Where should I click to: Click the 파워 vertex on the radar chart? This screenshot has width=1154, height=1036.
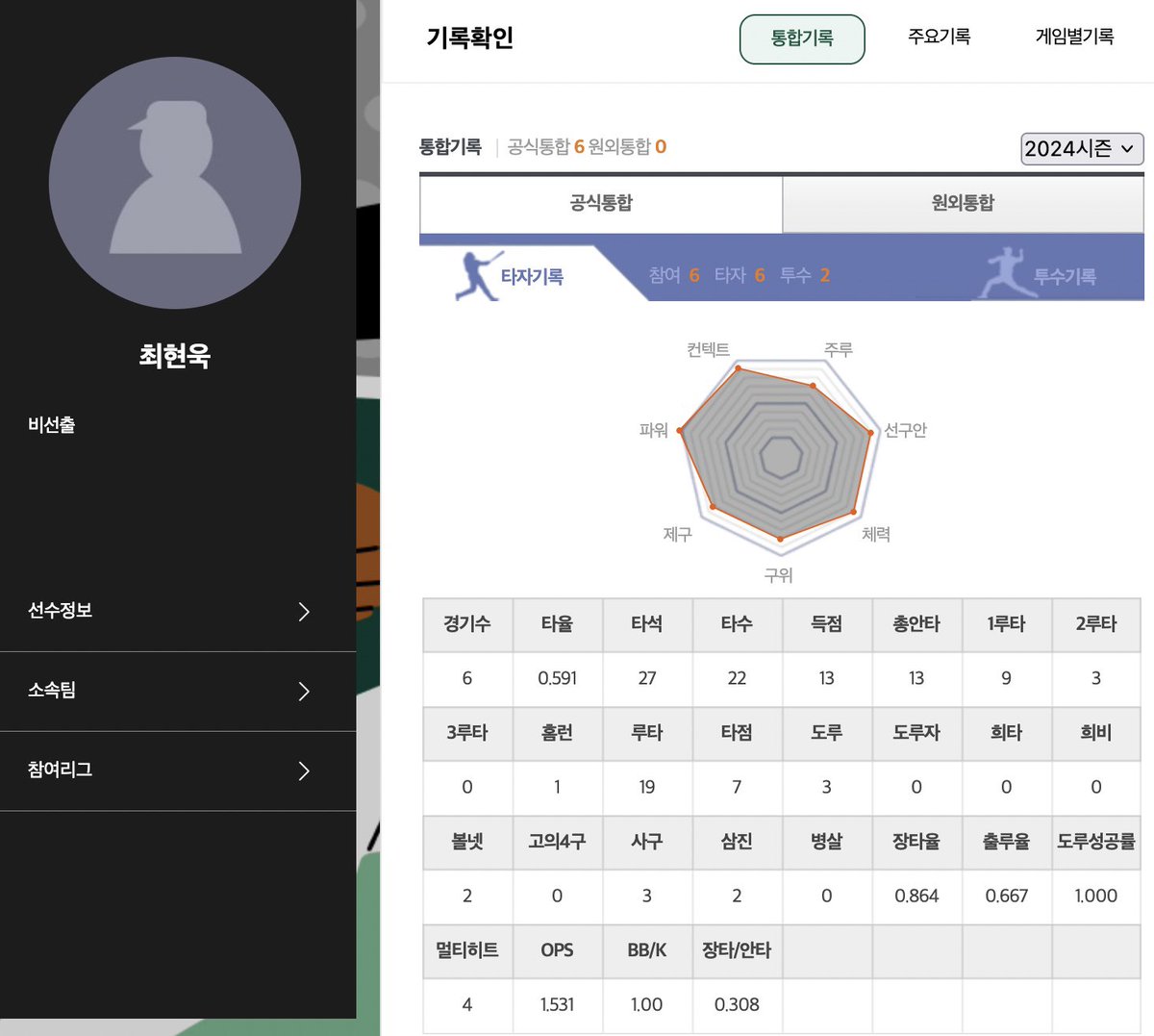click(680, 431)
